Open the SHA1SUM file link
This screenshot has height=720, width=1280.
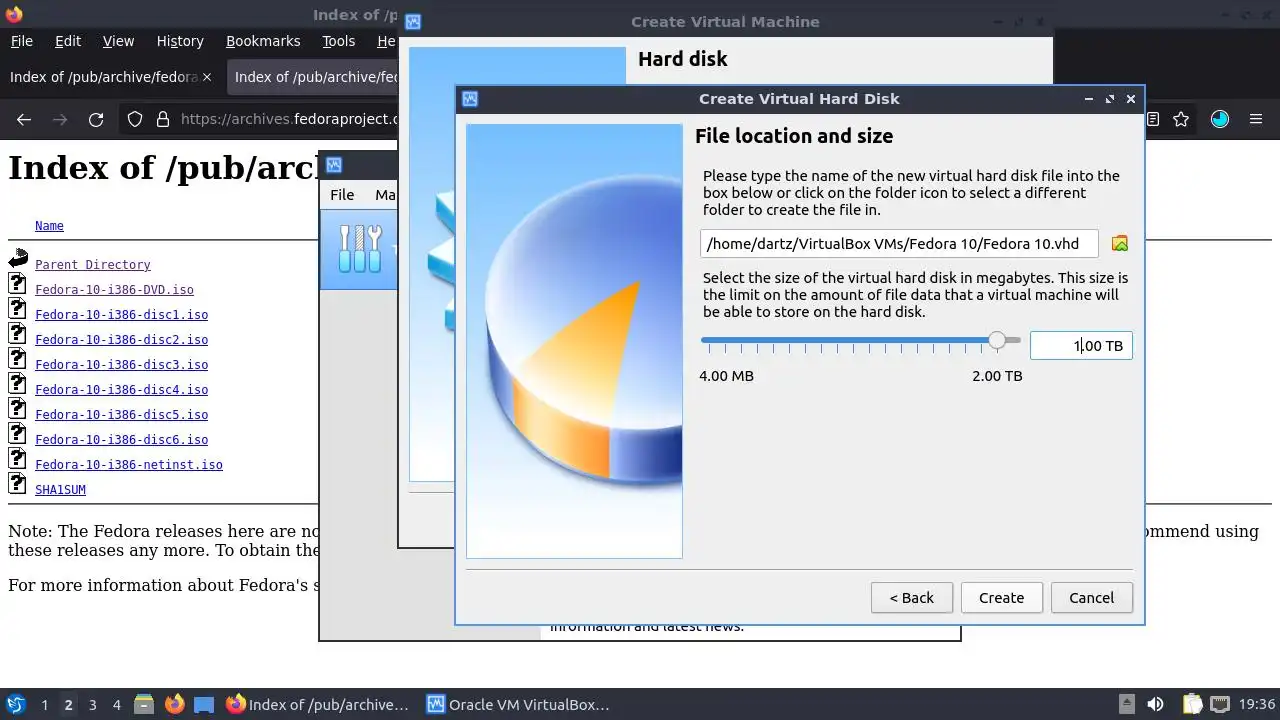pos(60,490)
